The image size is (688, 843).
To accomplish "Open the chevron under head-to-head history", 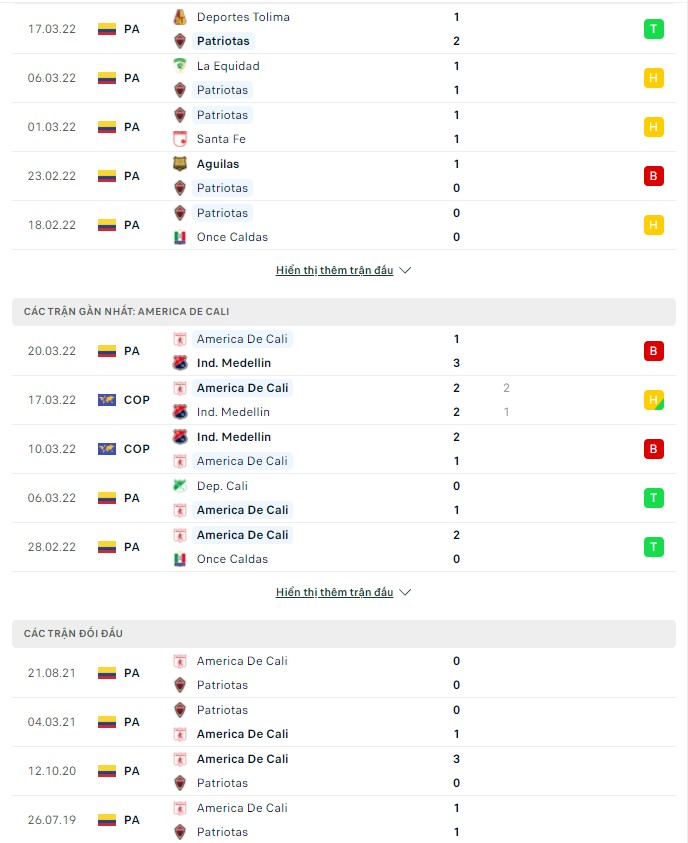I will pyautogui.click(x=405, y=591).
